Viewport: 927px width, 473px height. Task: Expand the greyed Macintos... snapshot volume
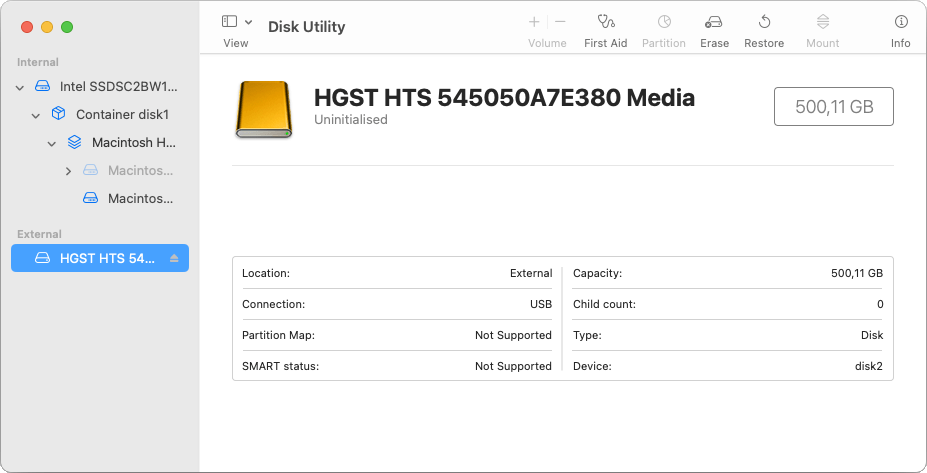pos(68,171)
